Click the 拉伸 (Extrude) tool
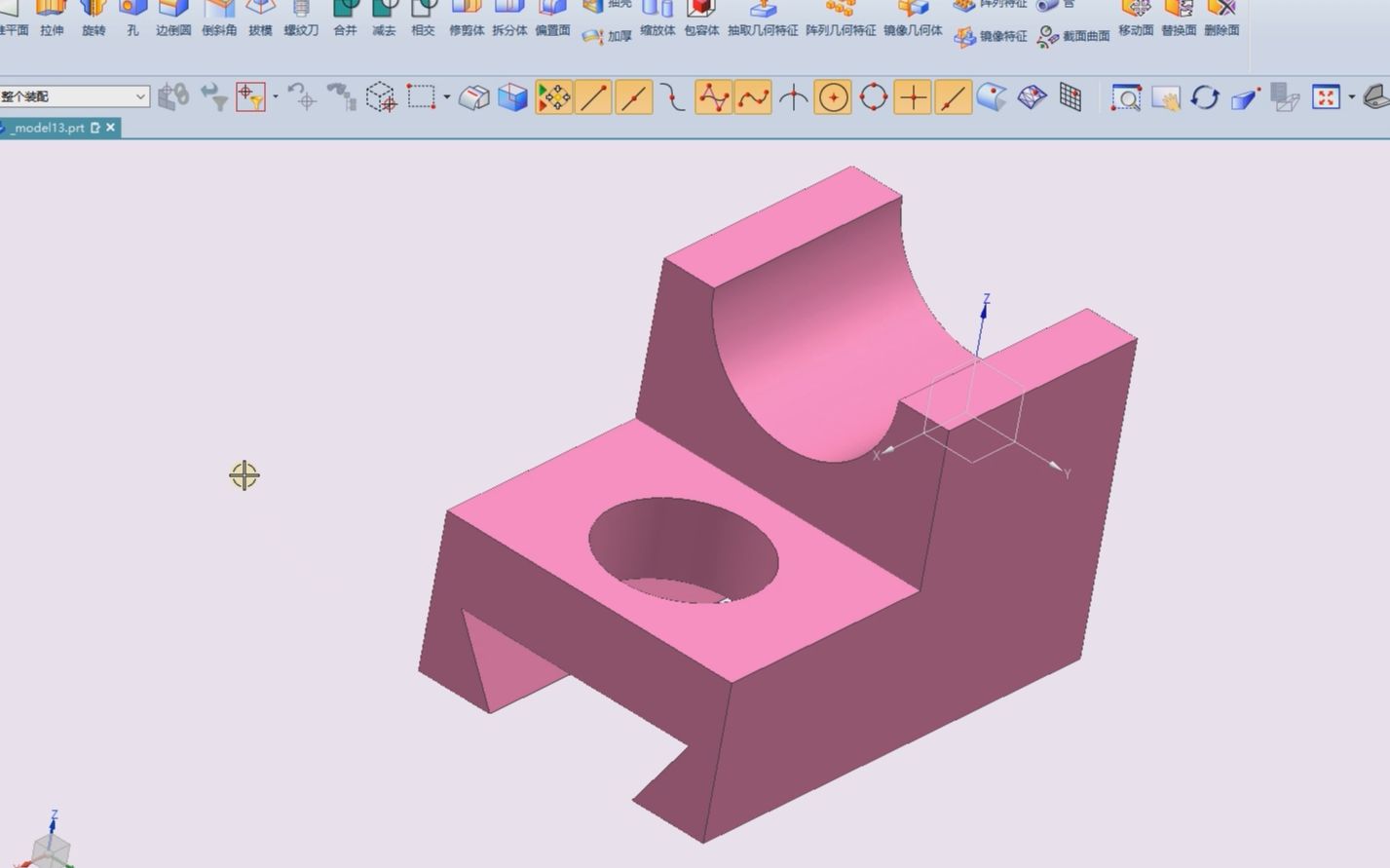1390x868 pixels. [52, 18]
